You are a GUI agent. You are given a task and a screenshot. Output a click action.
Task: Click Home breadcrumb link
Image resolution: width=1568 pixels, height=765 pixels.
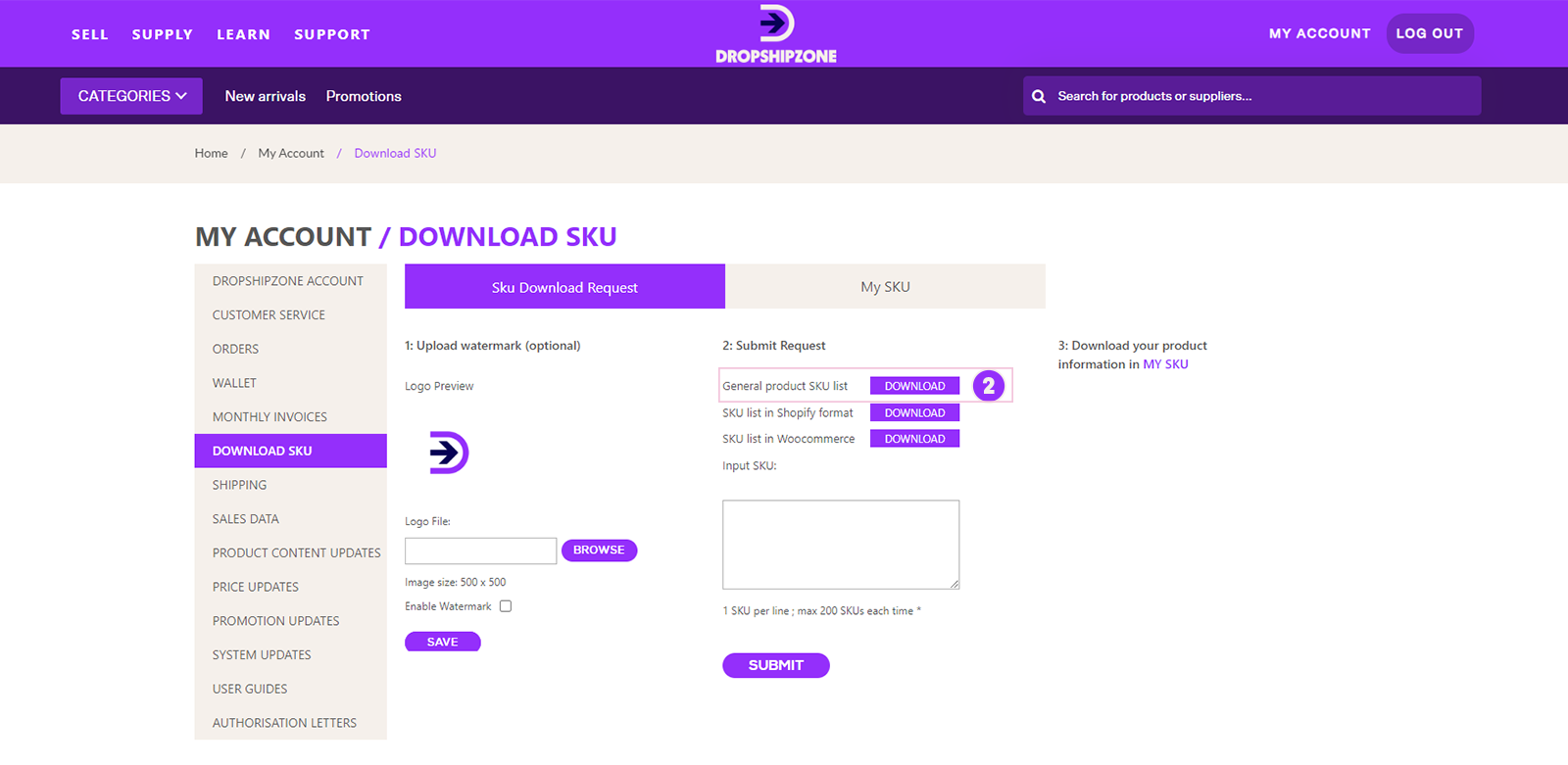211,153
